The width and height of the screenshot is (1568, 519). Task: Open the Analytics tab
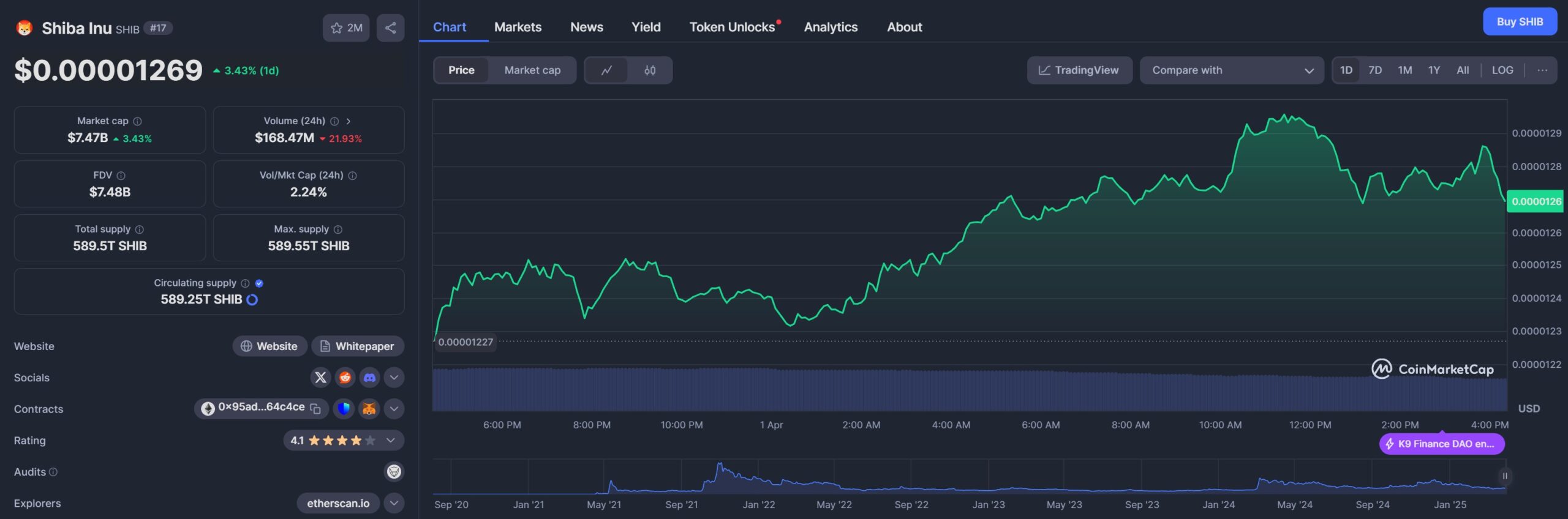pos(831,27)
